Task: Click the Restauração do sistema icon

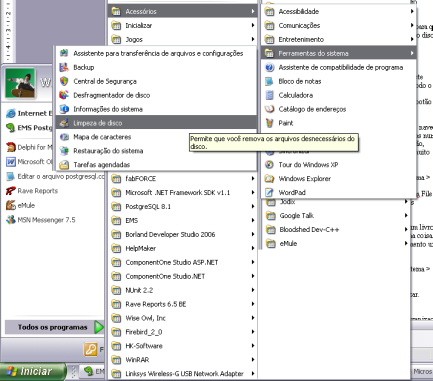Action: point(64,151)
